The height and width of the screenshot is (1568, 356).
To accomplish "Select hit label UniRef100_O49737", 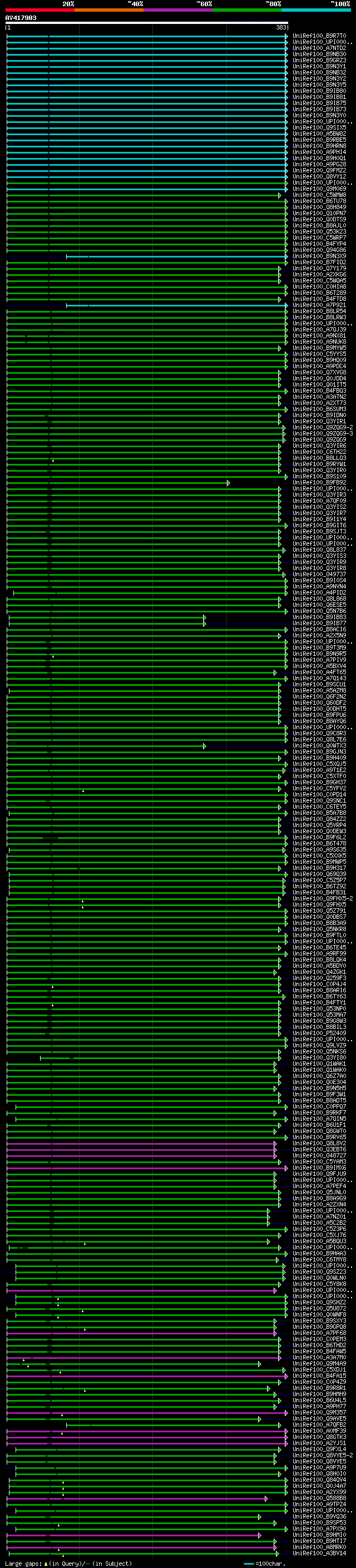I will [319, 574].
